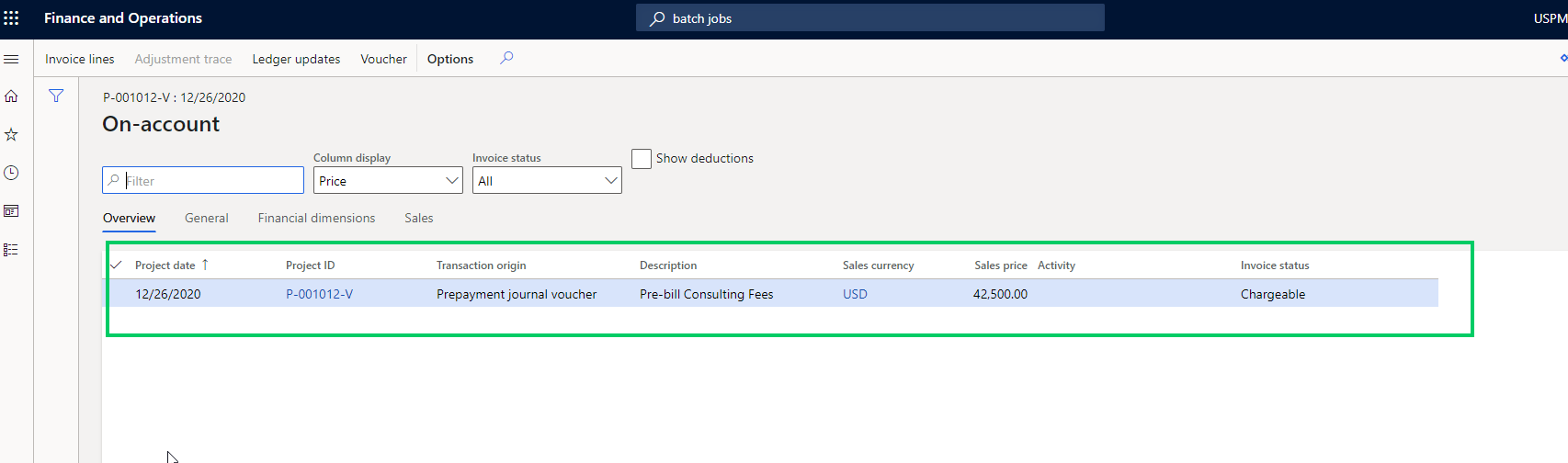Screen dimensions: 1568x463
Task: Open the app launcher waffle icon
Action: (12, 18)
